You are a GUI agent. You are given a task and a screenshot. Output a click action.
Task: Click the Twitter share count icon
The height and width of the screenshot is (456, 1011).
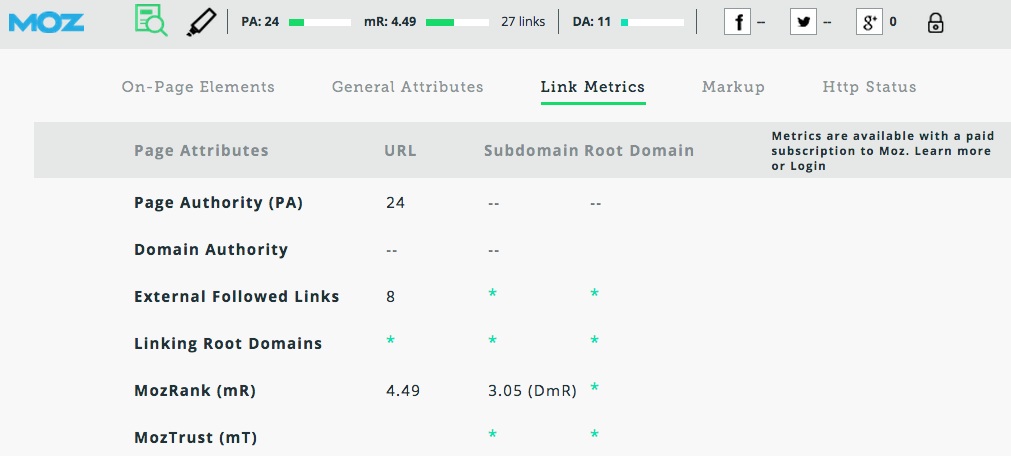[803, 22]
